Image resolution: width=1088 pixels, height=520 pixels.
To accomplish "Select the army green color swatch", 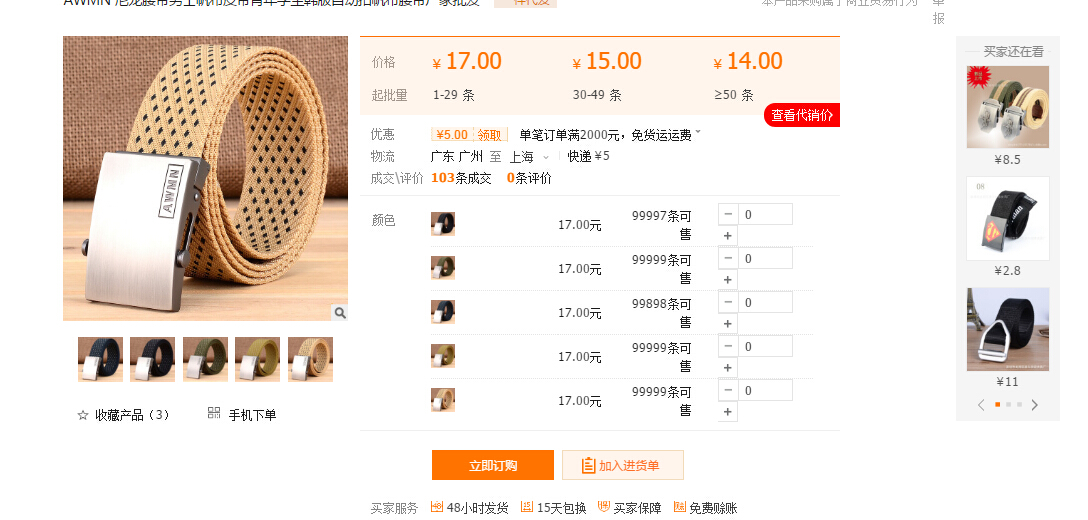I will [443, 268].
